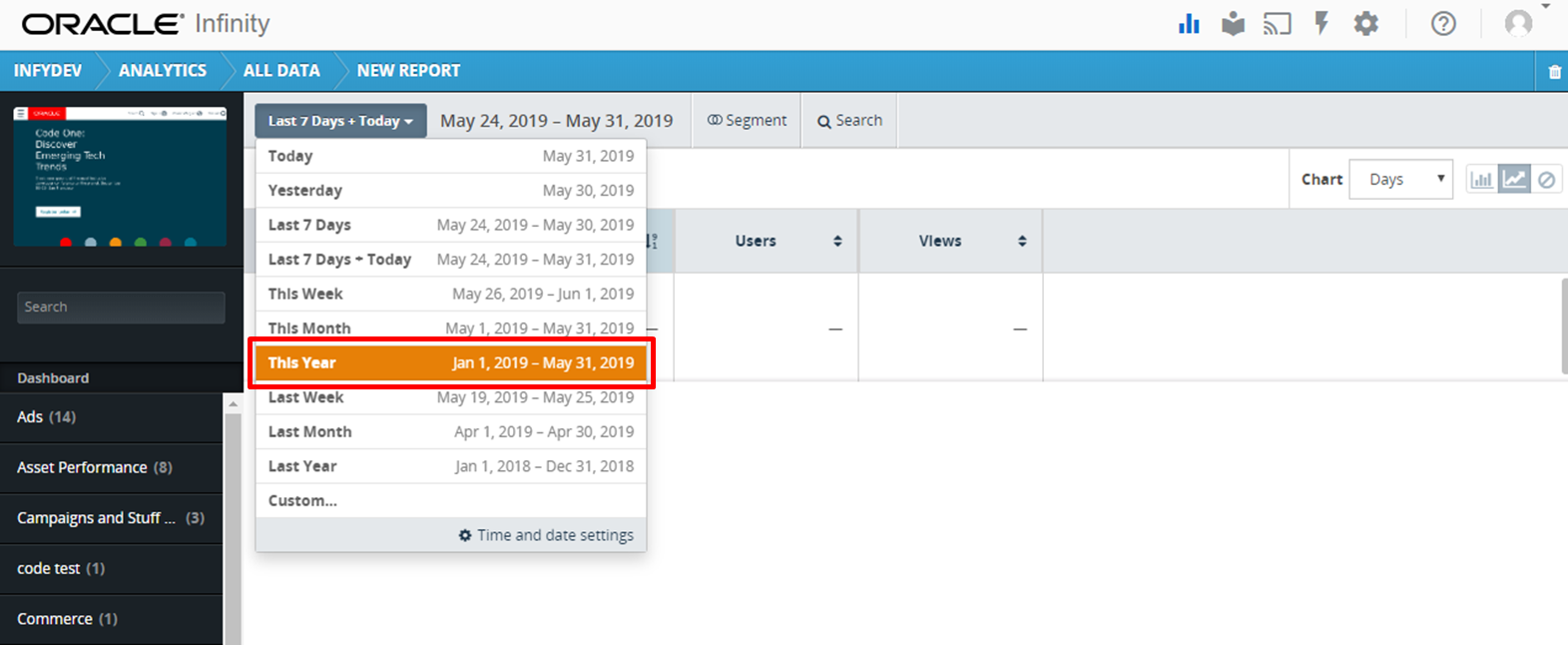Open the Last 7 Days + Today dropdown

pyautogui.click(x=340, y=121)
